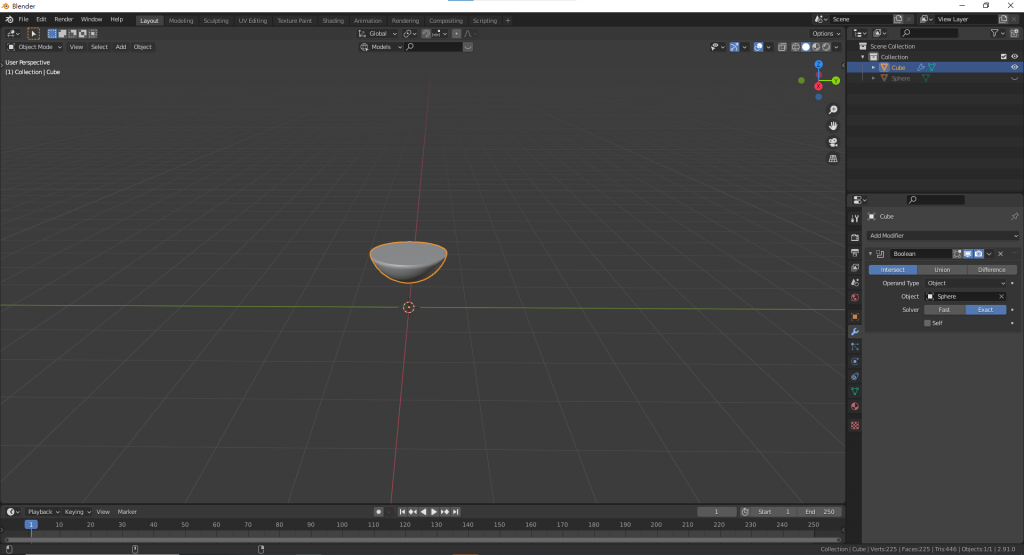Toggle Boolean modifier edit mode display
Image resolution: width=1024 pixels, height=555 pixels.
(x=957, y=254)
